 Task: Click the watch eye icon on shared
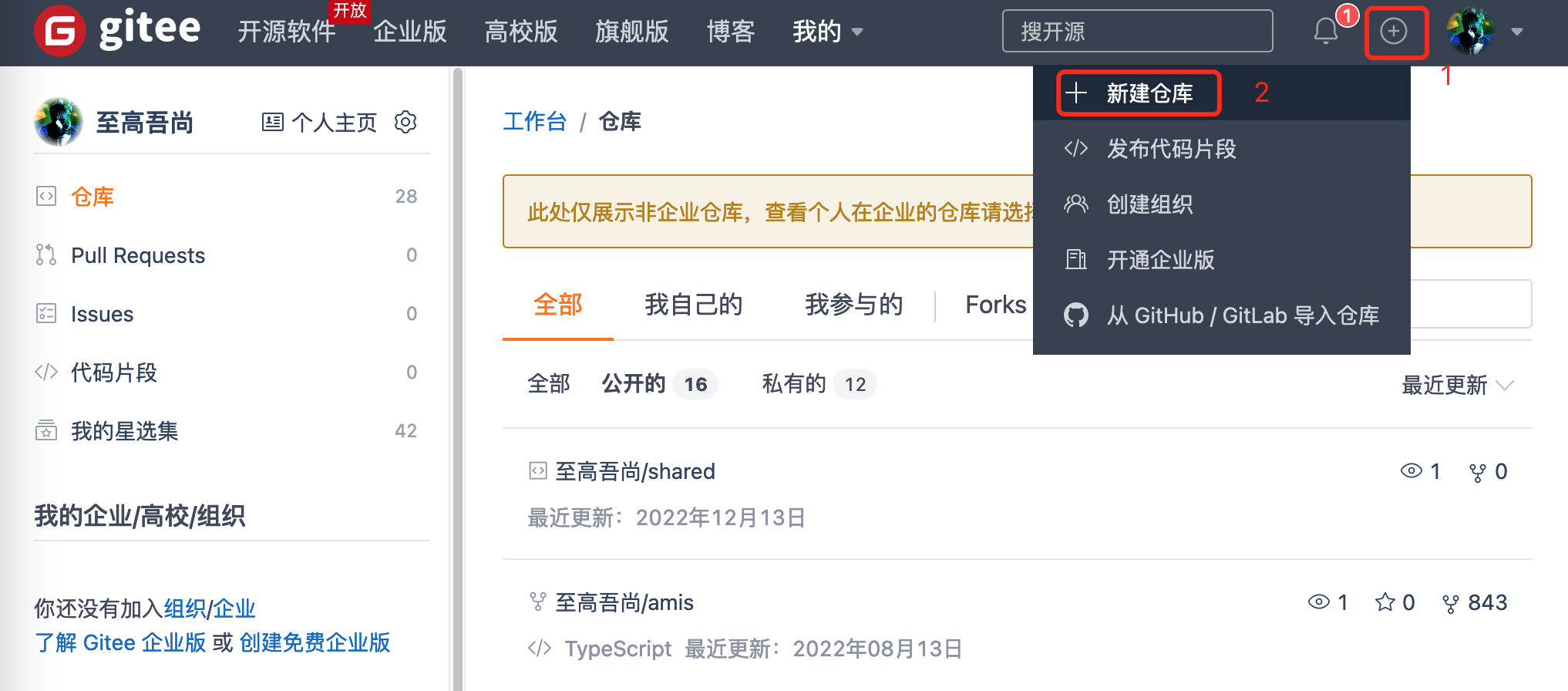pyautogui.click(x=1411, y=471)
